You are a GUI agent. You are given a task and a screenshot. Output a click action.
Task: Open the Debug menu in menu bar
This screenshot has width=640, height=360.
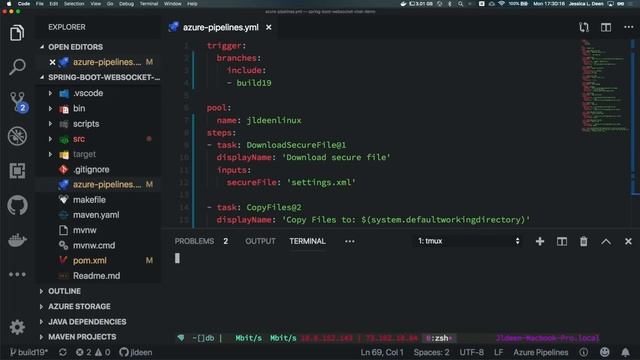(126, 4)
